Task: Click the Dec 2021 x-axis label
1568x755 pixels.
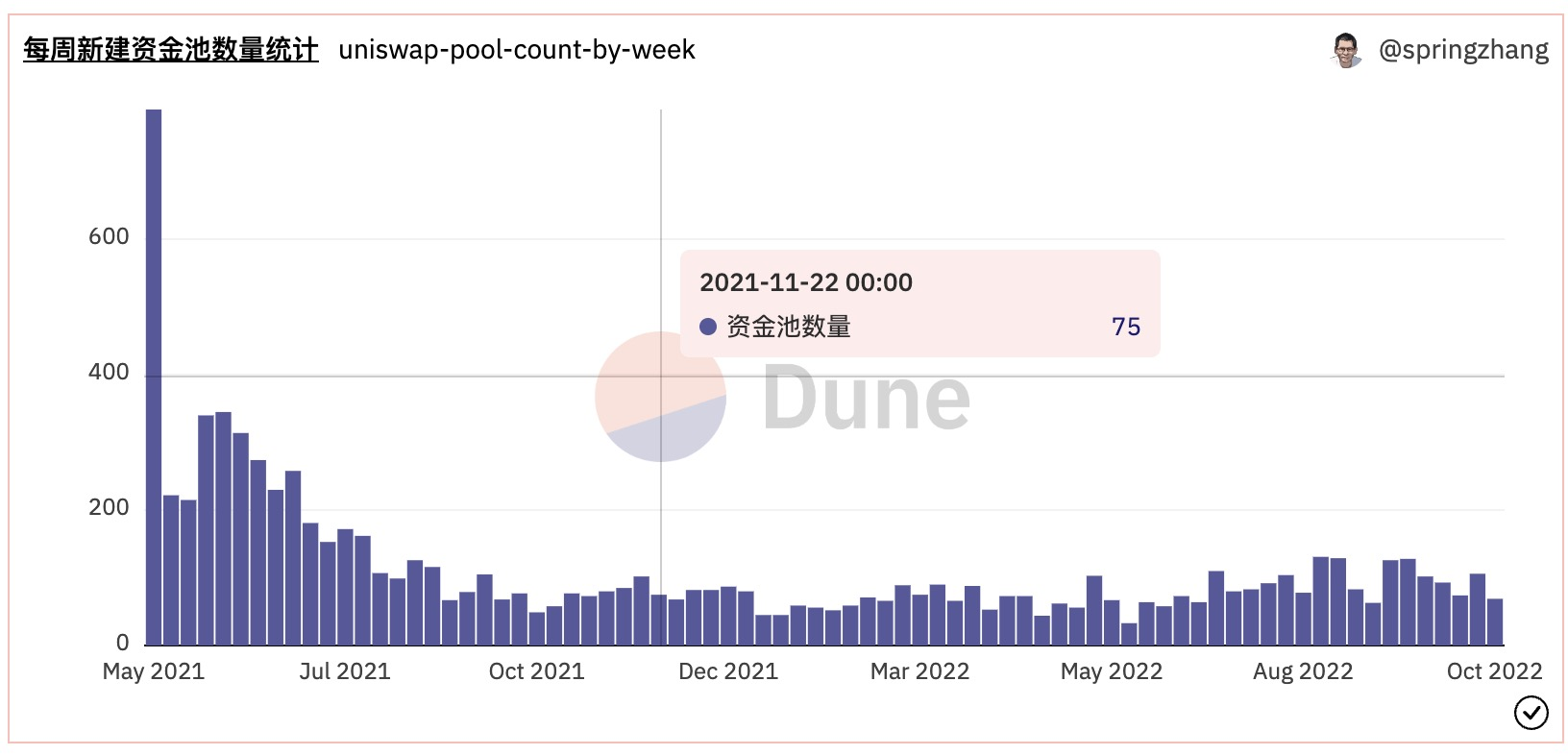Action: point(727,671)
